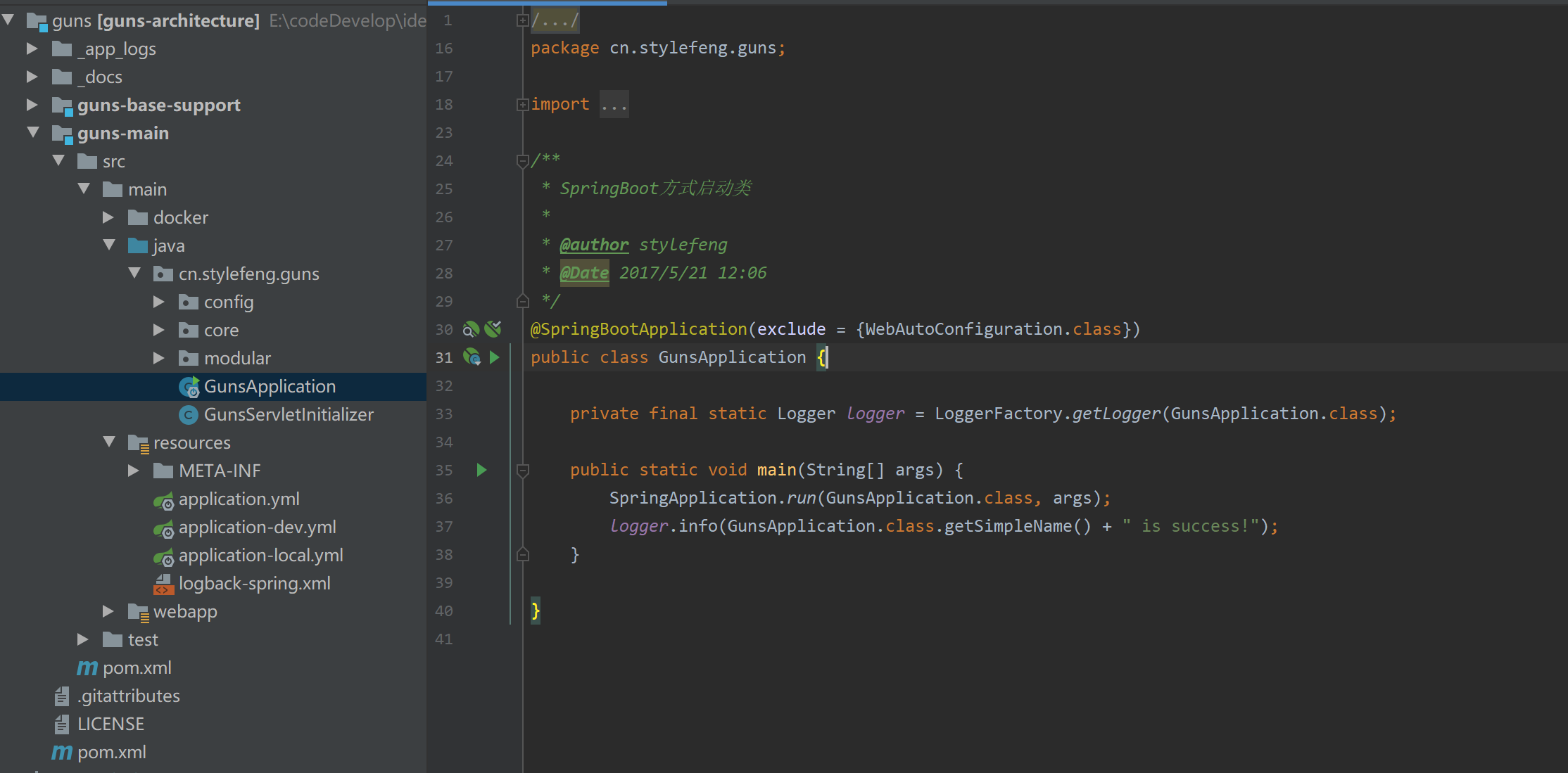Screen dimensions: 1568x773
Task: Expand the config package
Action: [x=158, y=302]
